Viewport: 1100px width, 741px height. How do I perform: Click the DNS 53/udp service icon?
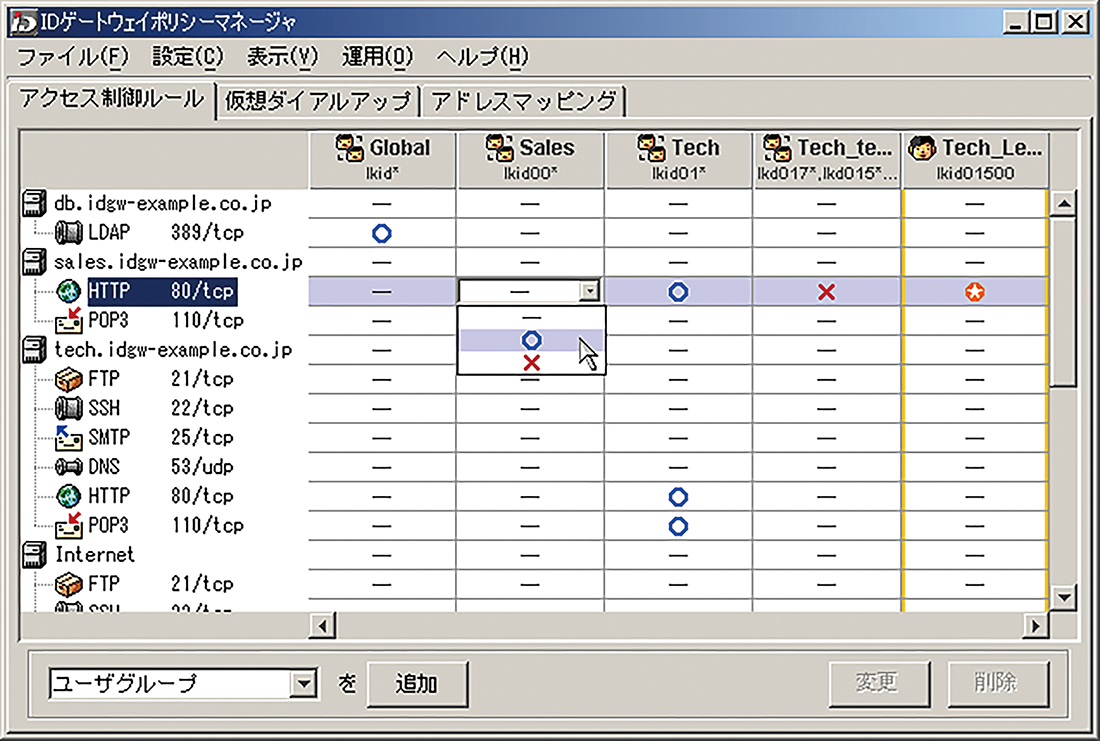point(68,467)
